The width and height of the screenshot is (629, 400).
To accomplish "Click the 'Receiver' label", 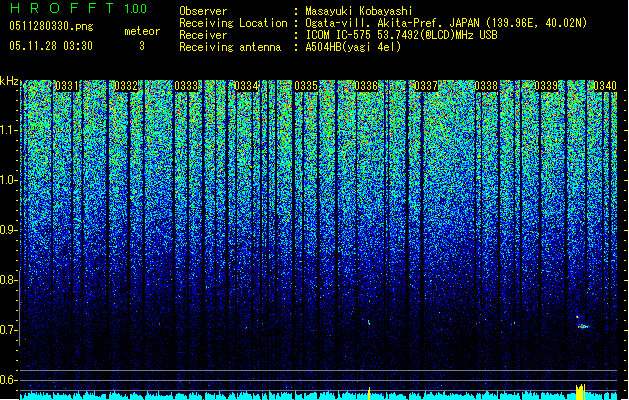I will tap(203, 35).
